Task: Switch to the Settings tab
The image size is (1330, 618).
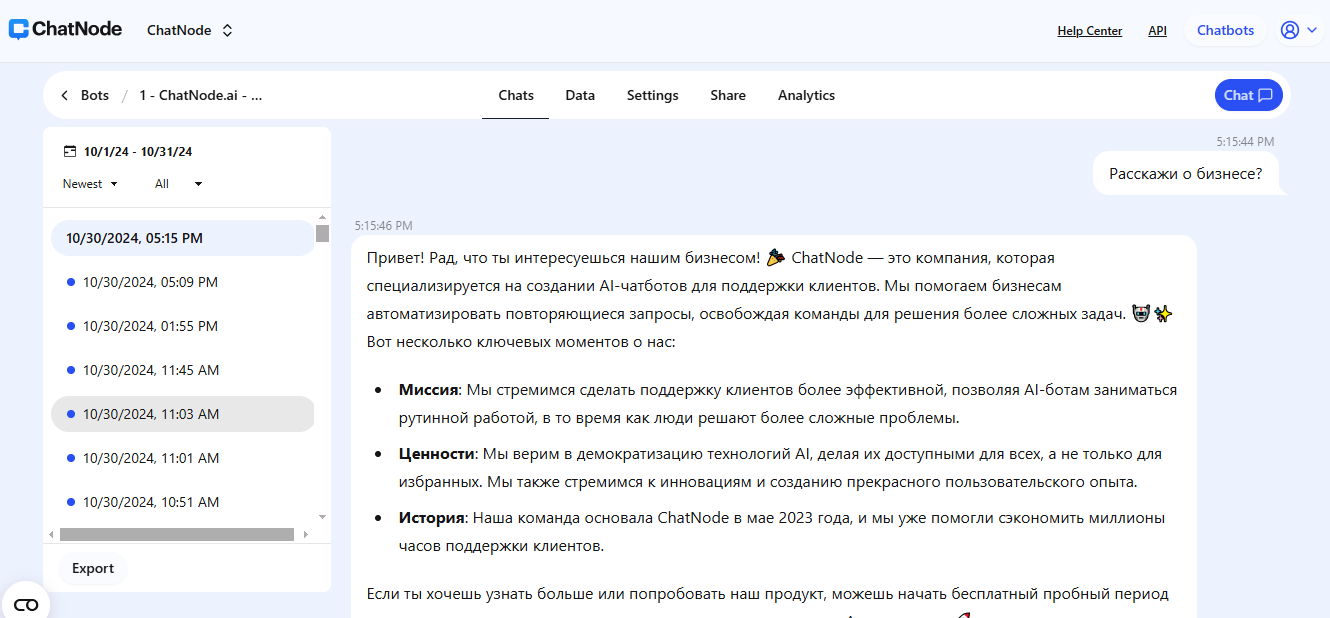Action: click(x=653, y=96)
